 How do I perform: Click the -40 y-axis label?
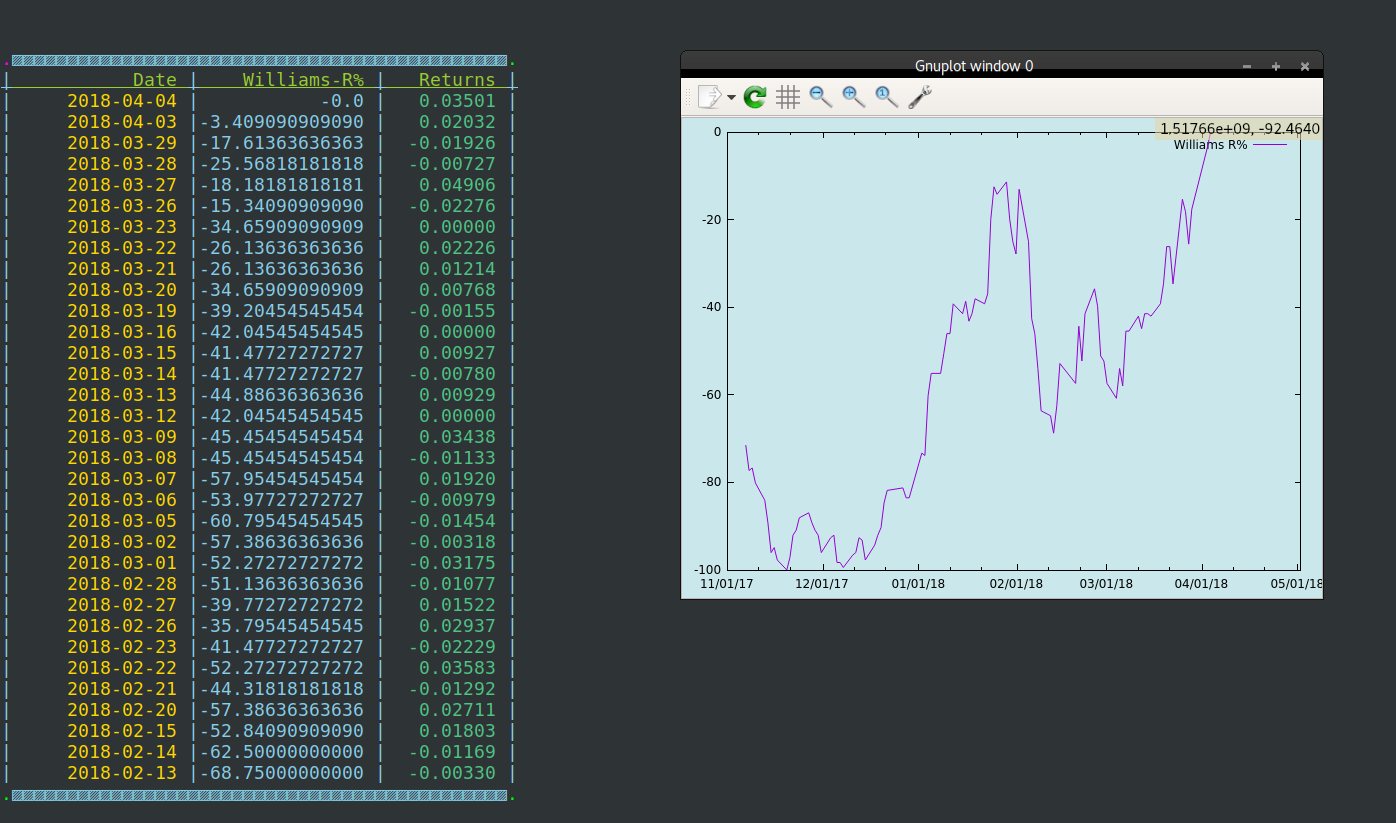(710, 307)
